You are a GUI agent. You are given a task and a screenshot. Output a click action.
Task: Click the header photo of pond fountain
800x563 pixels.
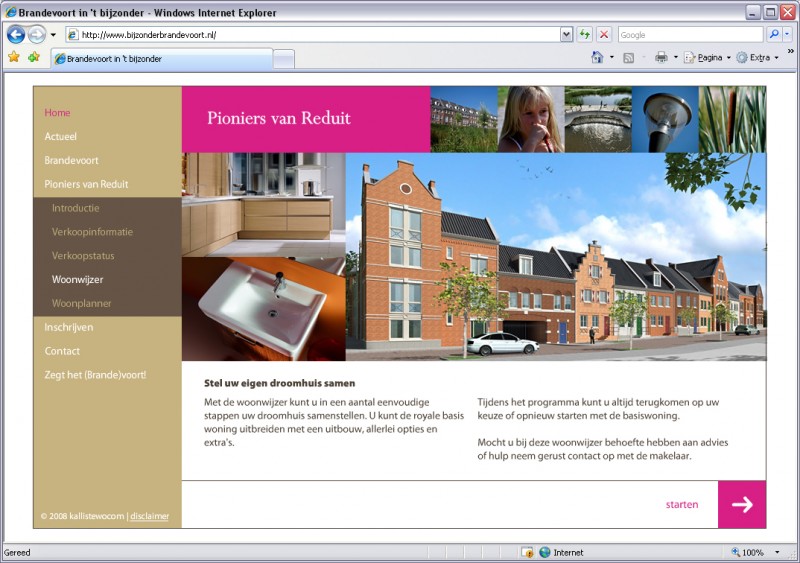click(x=598, y=119)
